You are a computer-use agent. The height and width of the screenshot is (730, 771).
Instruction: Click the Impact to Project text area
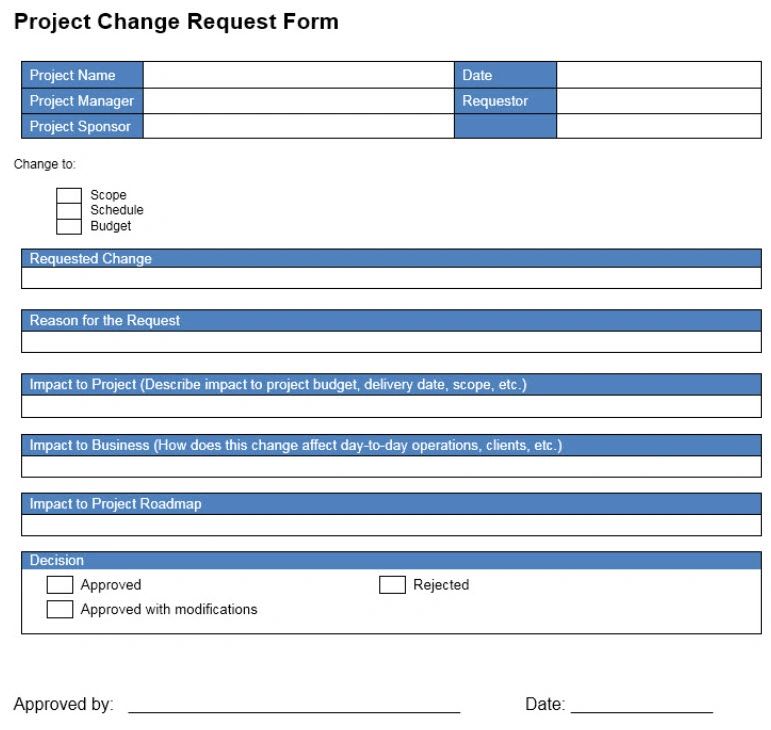tap(391, 406)
